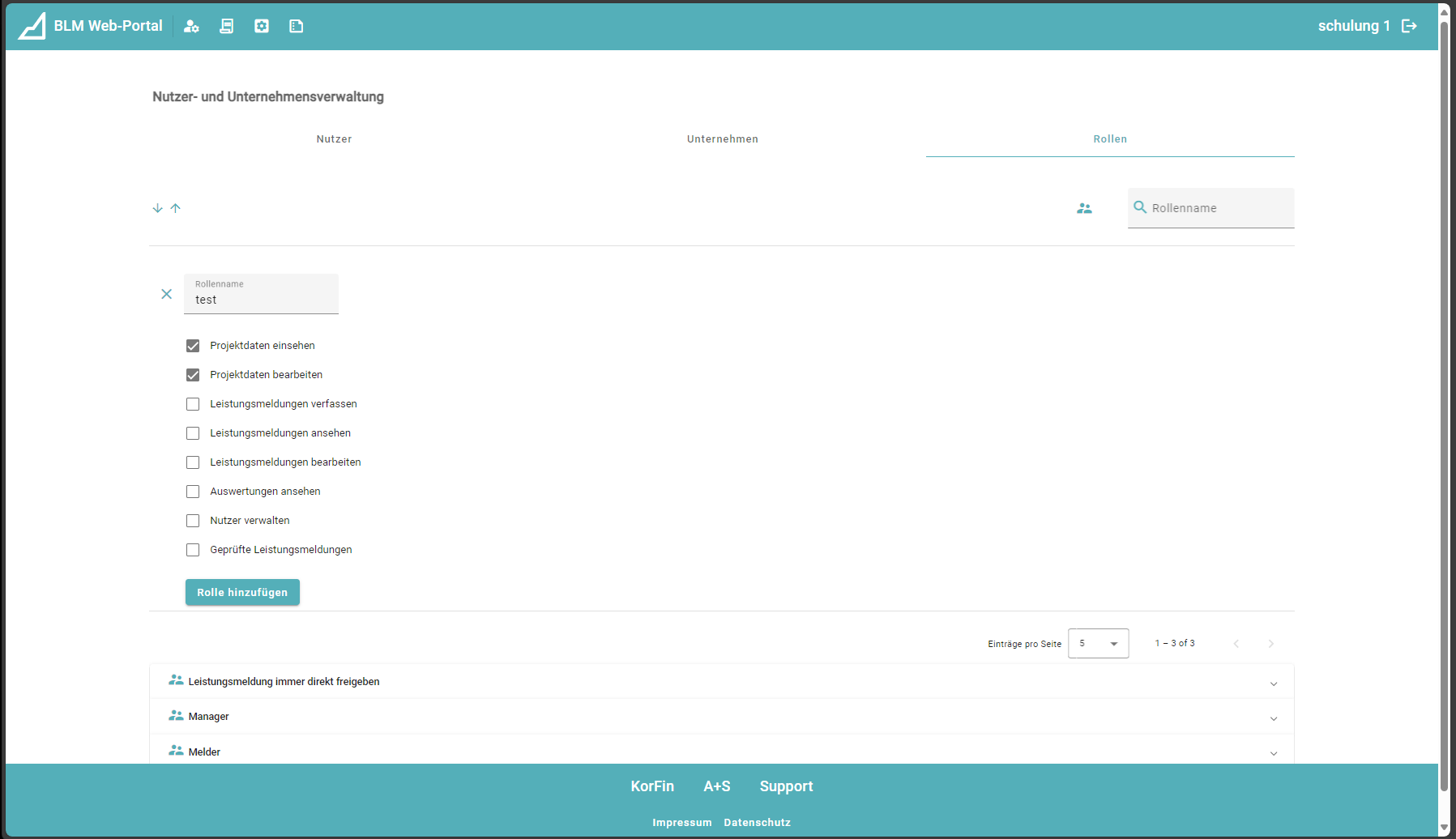The height and width of the screenshot is (839, 1456).
Task: Expand the Manager role row
Action: coord(1273,718)
